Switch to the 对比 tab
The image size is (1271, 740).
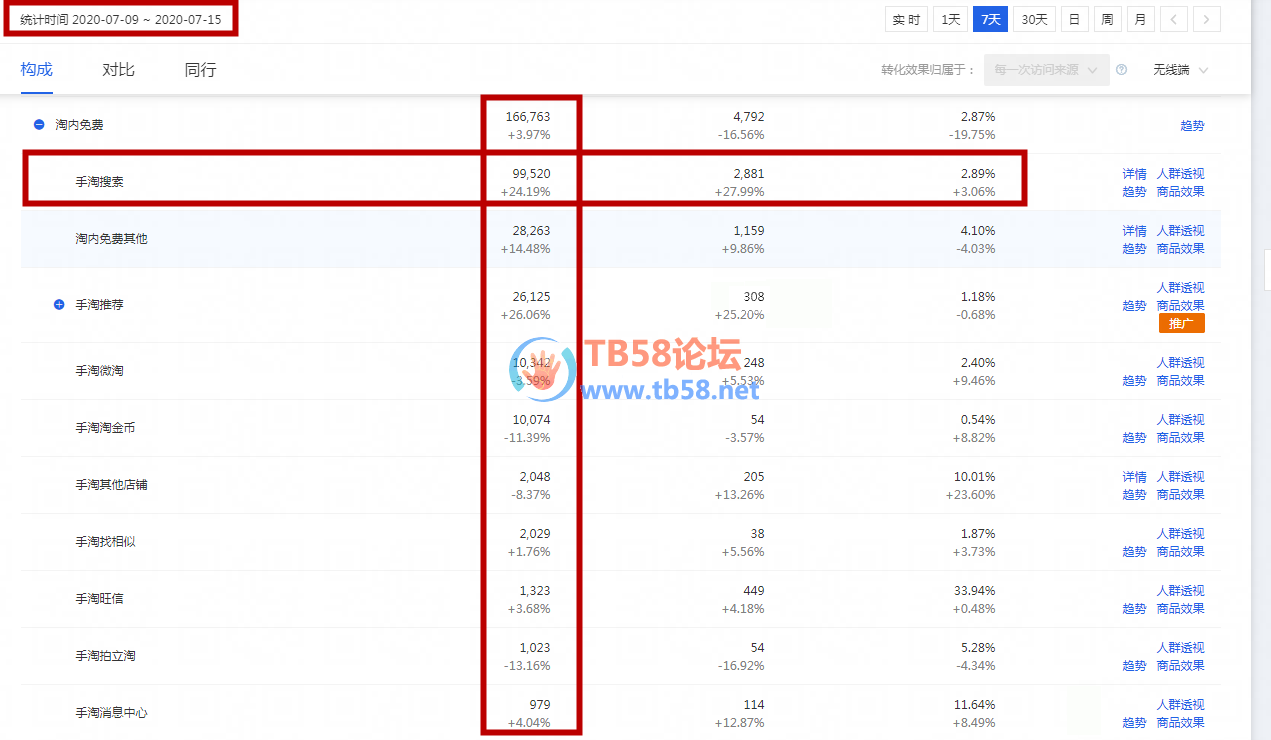118,70
